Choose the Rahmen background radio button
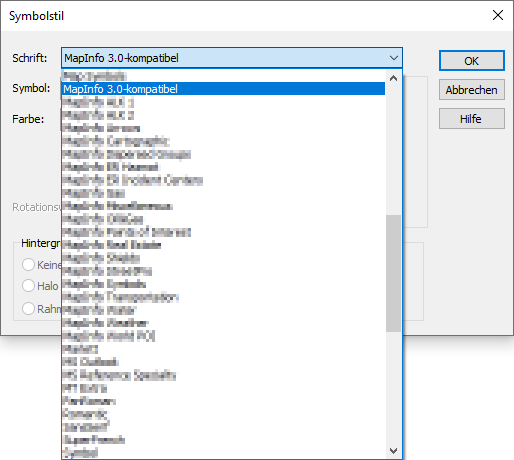Screen dimensions: 514x460 pos(28,308)
